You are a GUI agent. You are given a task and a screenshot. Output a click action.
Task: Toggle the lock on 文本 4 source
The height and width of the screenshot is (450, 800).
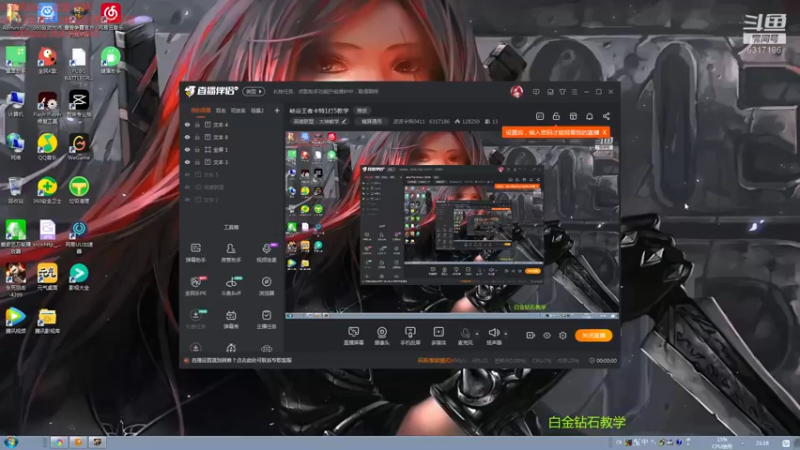pyautogui.click(x=197, y=124)
